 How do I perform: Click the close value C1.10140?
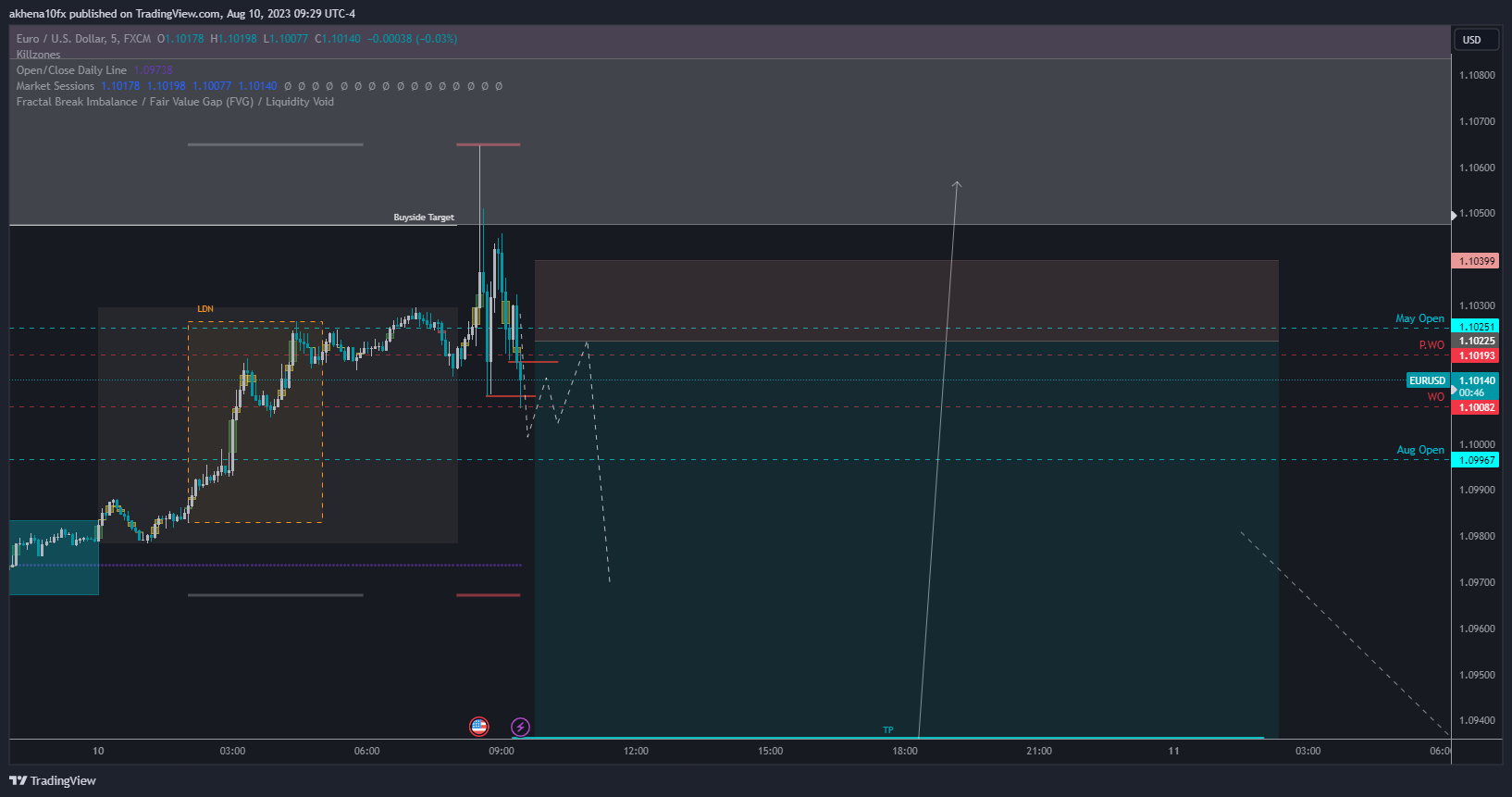338,39
